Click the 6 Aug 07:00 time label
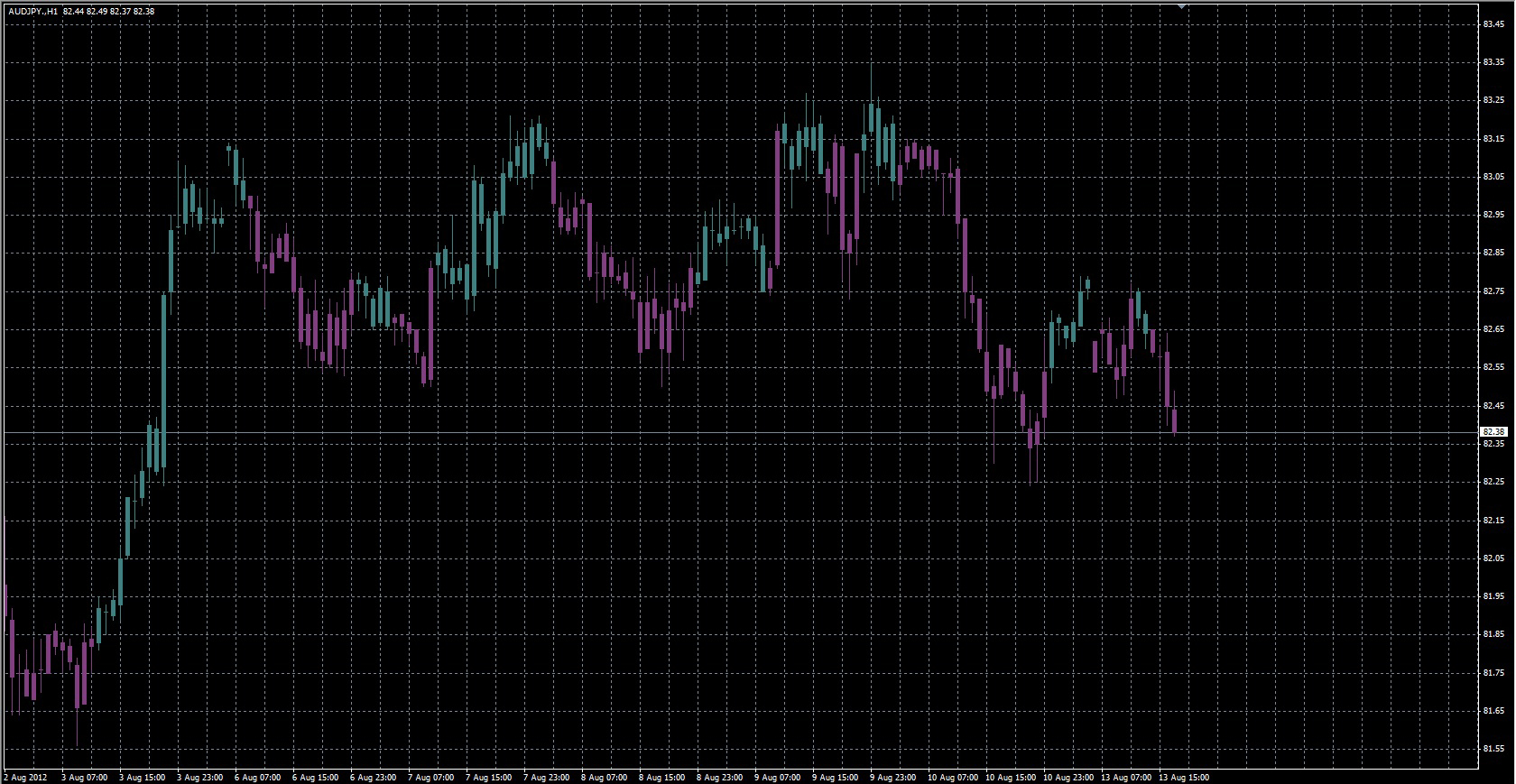The width and height of the screenshot is (1516, 784). click(257, 777)
